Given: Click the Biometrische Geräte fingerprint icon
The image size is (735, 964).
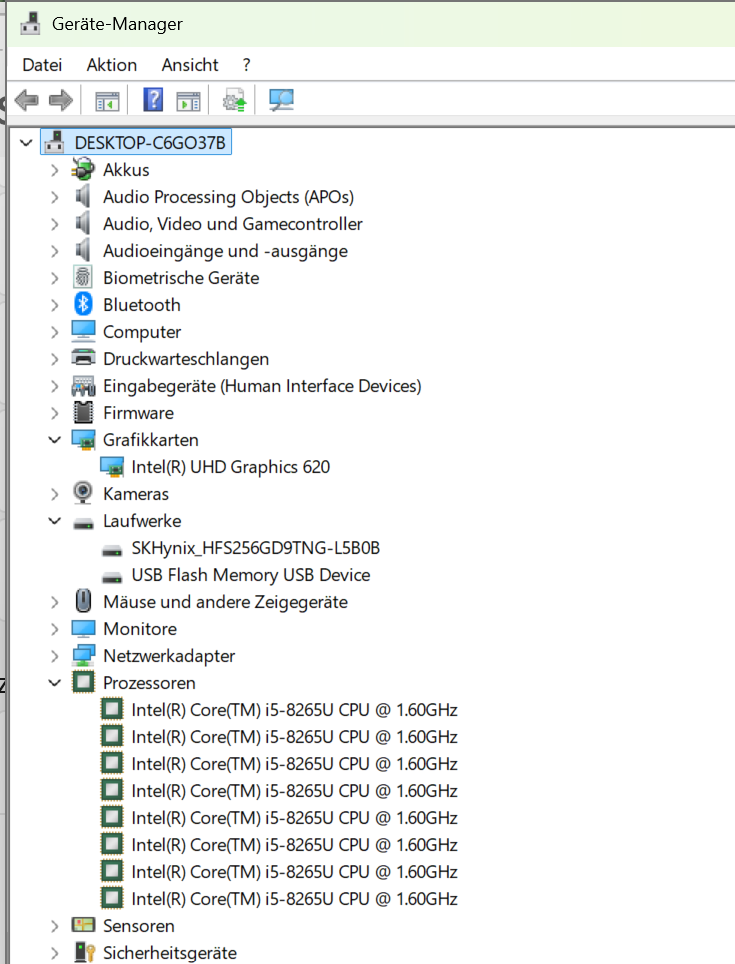Looking at the screenshot, I should coord(83,277).
